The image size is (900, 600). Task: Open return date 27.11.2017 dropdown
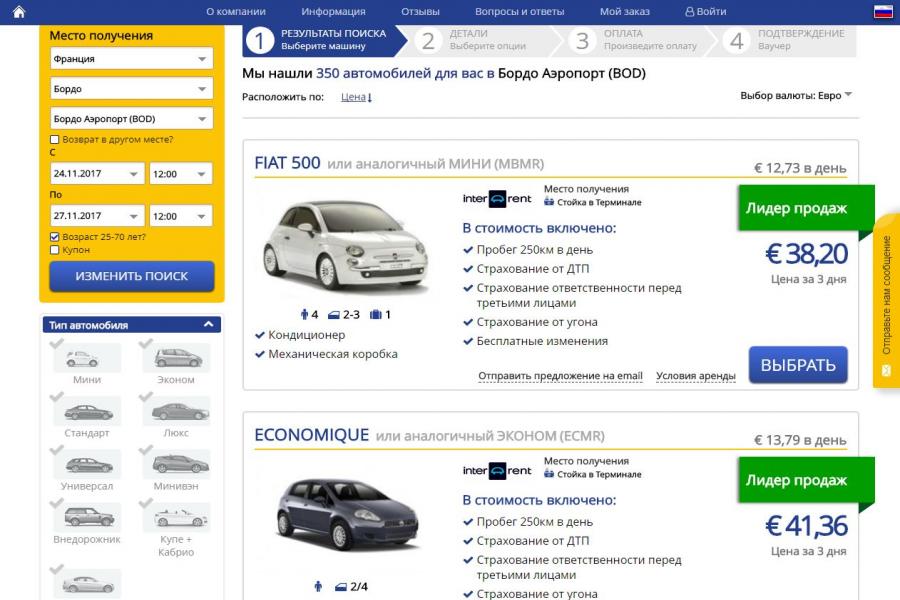(x=97, y=216)
